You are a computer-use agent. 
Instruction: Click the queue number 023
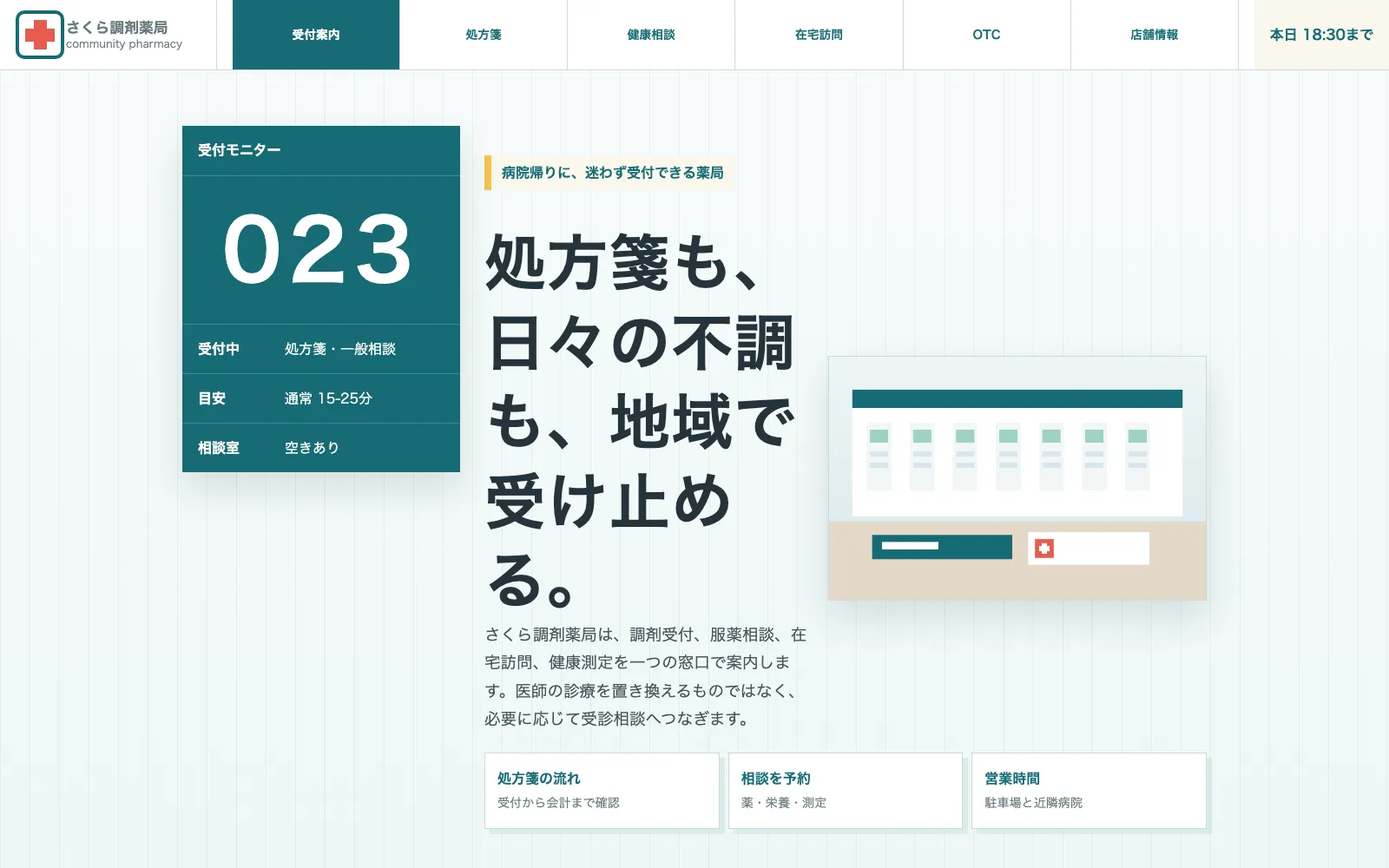click(x=318, y=250)
